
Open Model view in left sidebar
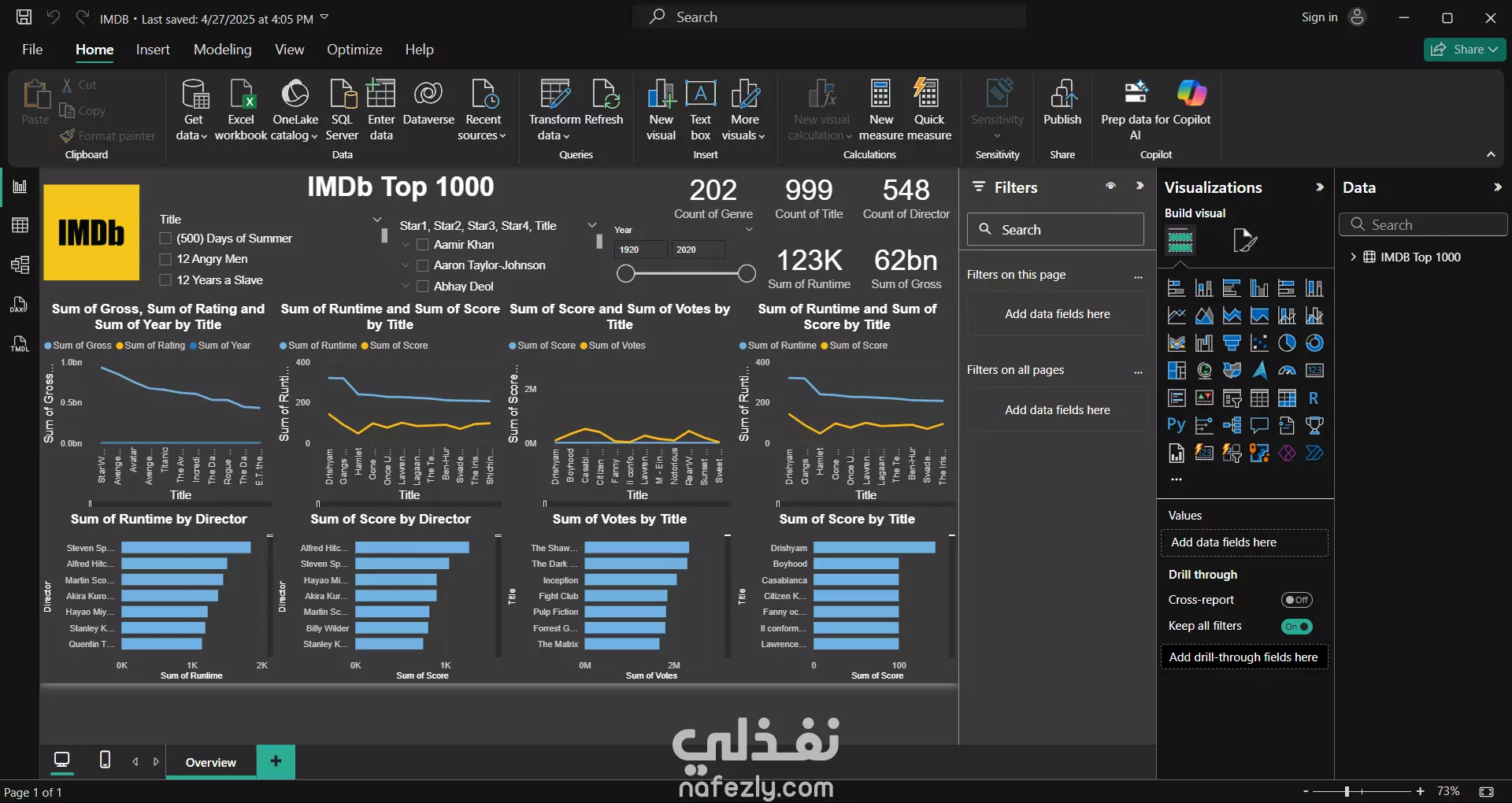pyautogui.click(x=20, y=265)
